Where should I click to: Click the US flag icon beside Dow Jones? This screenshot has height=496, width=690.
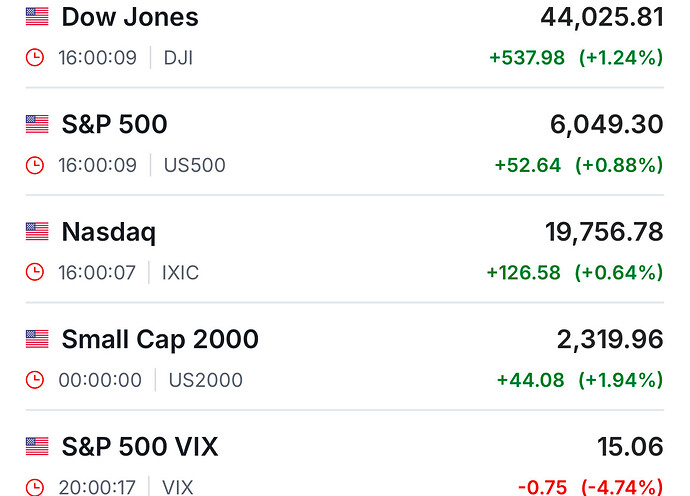[x=37, y=17]
